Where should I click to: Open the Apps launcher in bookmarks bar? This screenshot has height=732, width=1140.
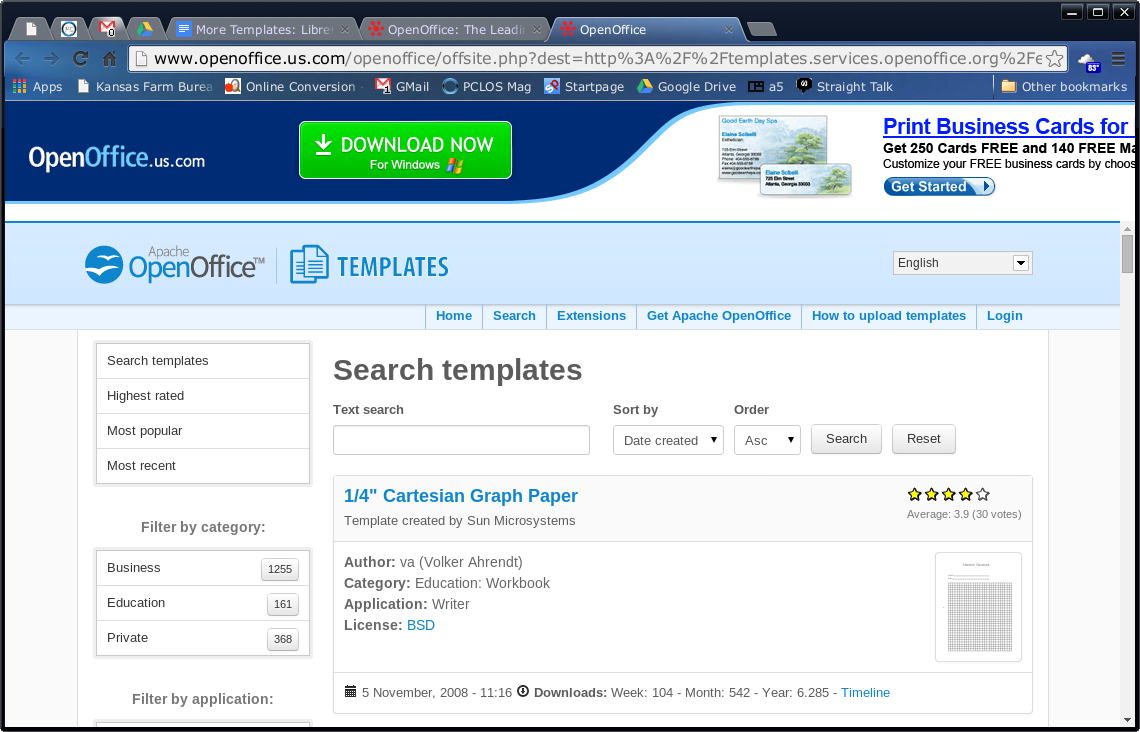click(38, 87)
